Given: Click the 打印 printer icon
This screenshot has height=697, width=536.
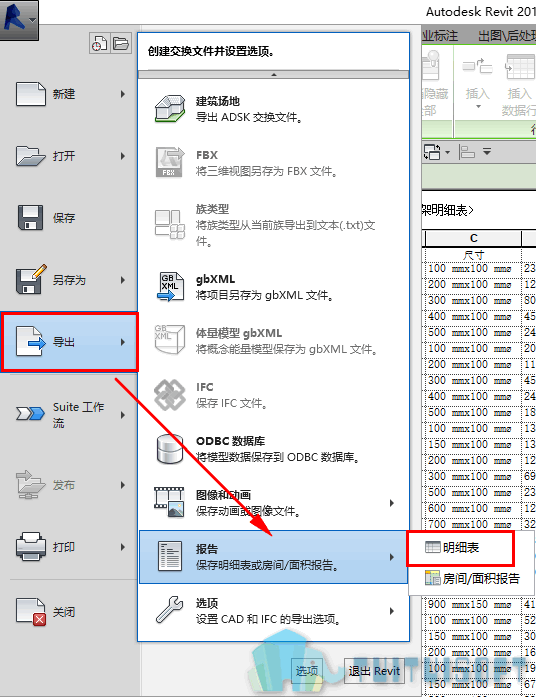Looking at the screenshot, I should (x=31, y=547).
